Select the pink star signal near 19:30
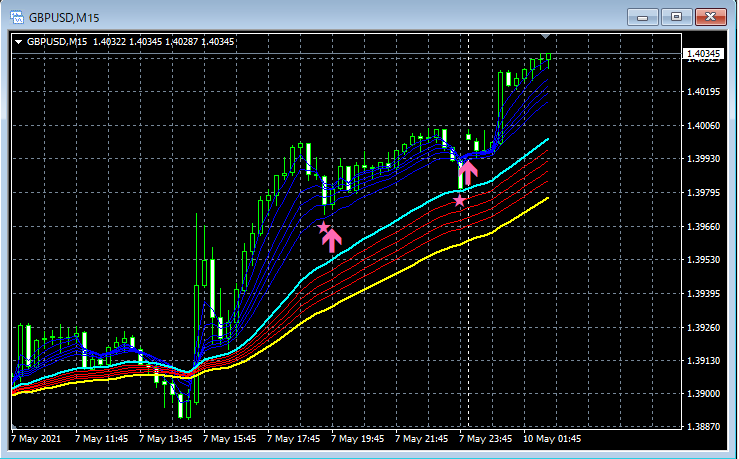Screen dimensions: 739x459 tap(323, 228)
